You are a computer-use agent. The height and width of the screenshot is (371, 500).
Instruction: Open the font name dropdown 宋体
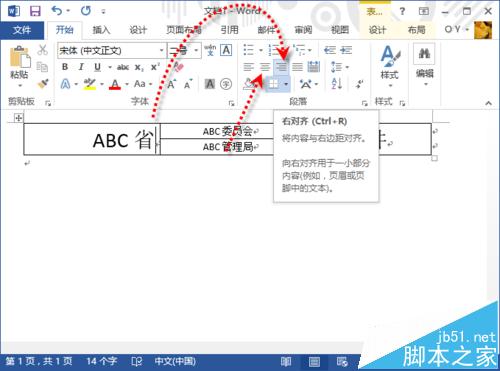pos(111,51)
